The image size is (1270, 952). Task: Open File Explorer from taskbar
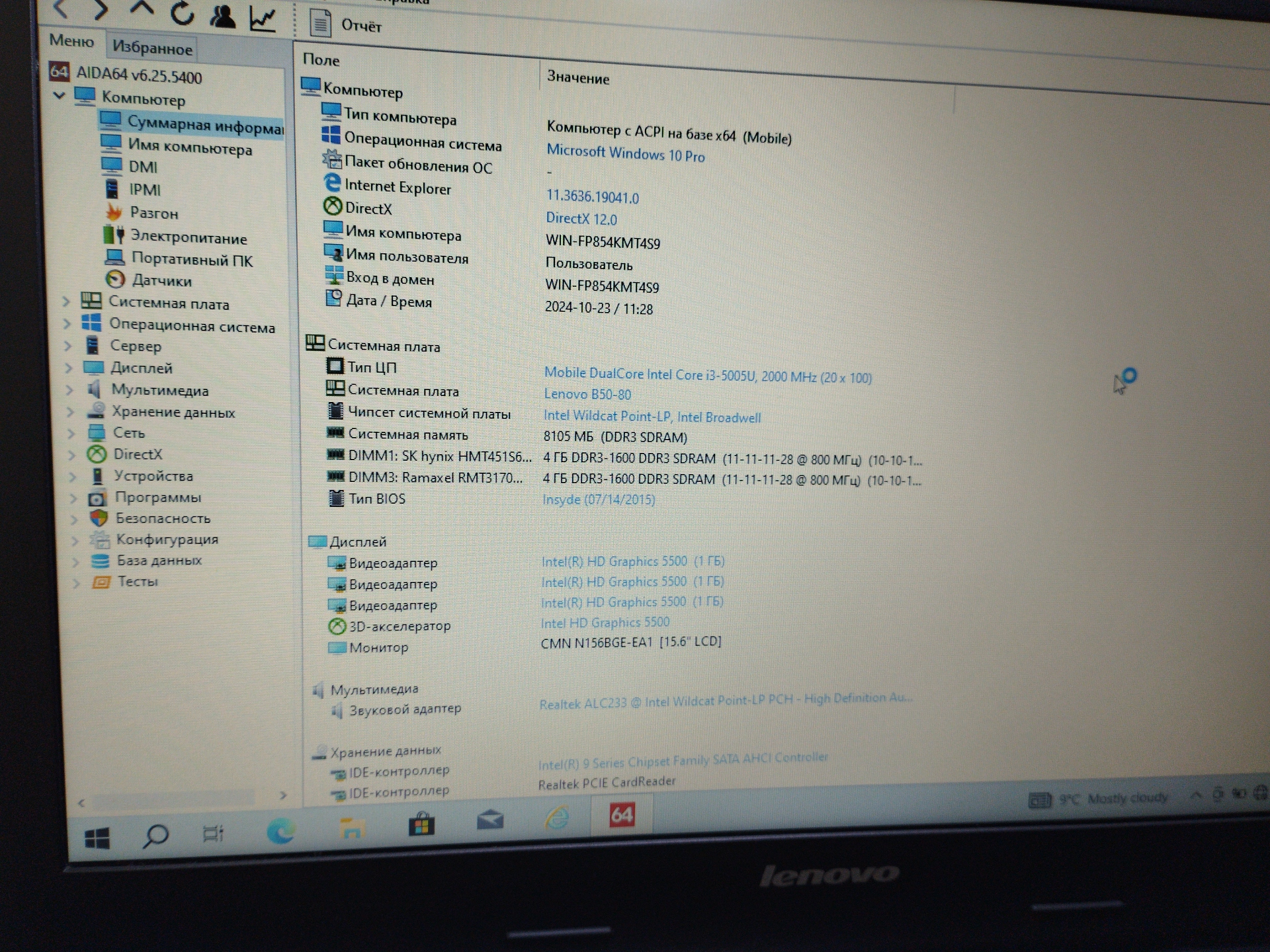352,828
